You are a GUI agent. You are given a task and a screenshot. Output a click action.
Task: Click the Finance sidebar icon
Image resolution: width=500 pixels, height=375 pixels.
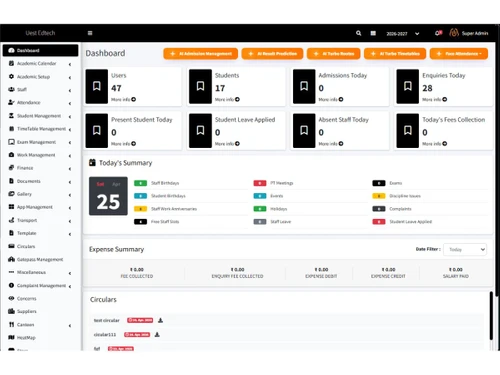[x=11, y=168]
